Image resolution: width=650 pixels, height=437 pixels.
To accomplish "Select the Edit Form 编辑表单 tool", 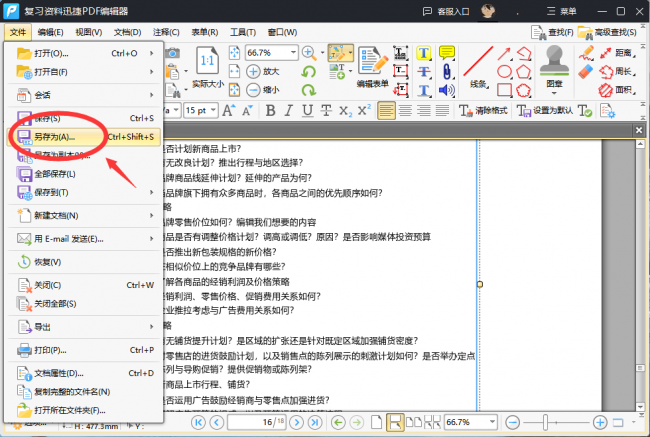I will (x=372, y=66).
